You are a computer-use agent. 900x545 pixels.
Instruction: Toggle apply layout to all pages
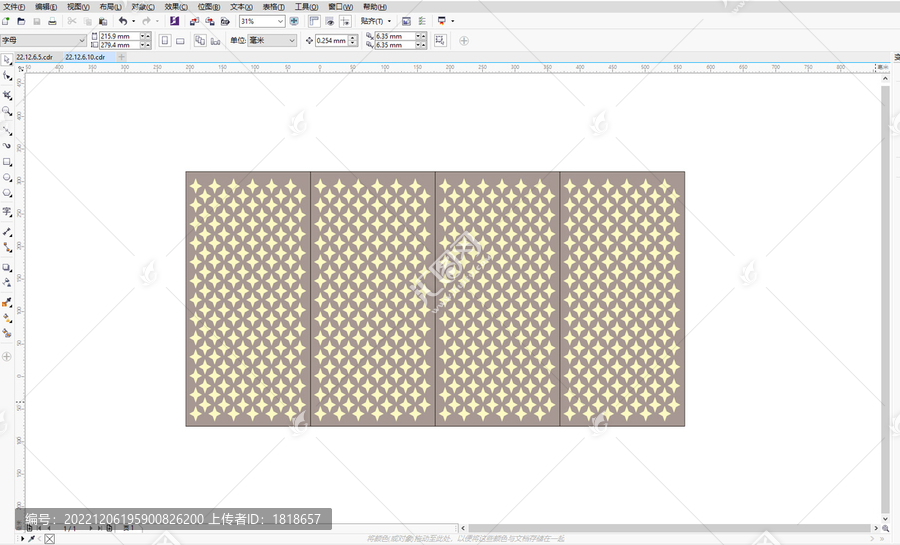(200, 41)
